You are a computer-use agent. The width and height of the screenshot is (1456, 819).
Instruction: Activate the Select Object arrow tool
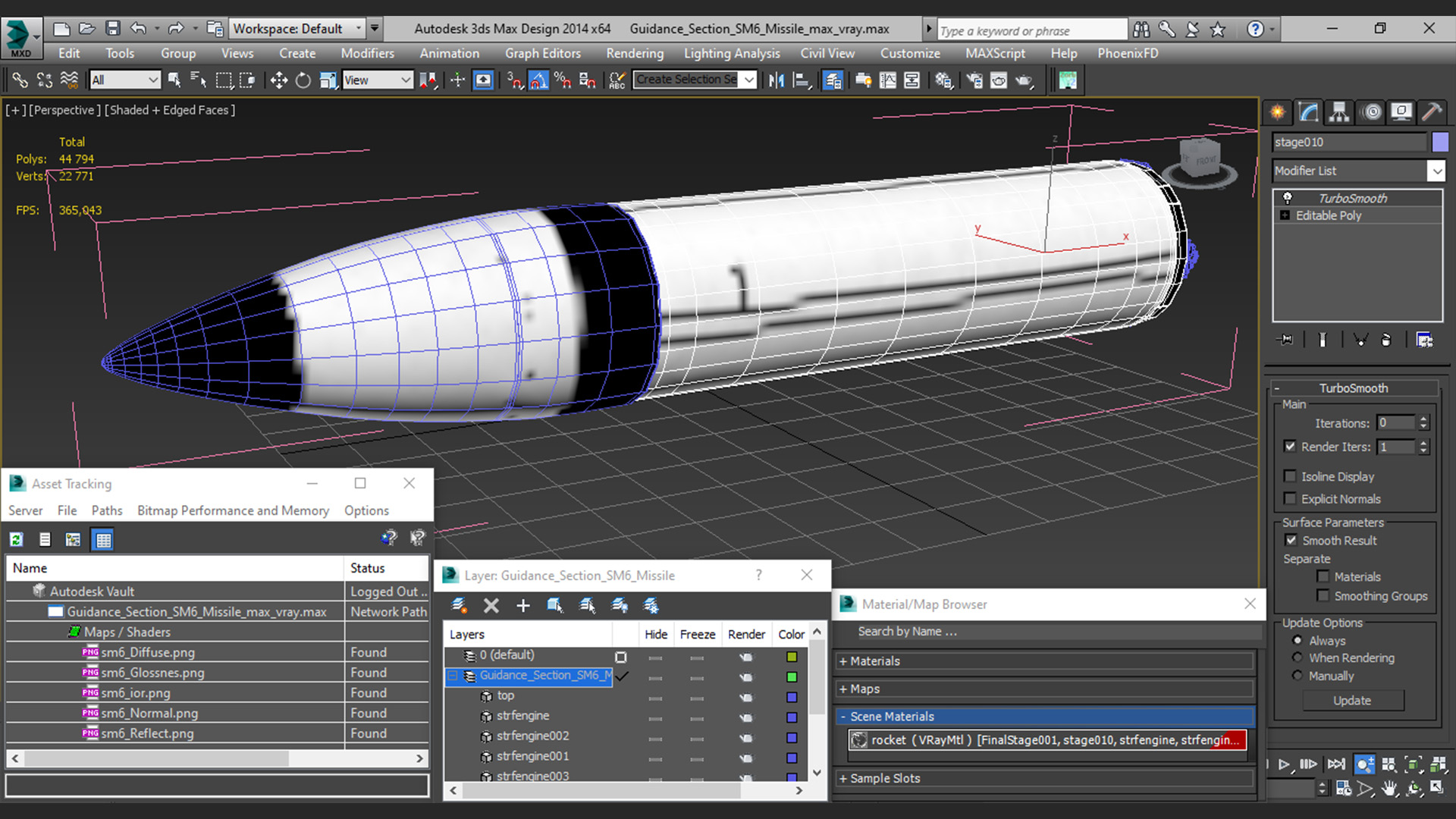(174, 80)
